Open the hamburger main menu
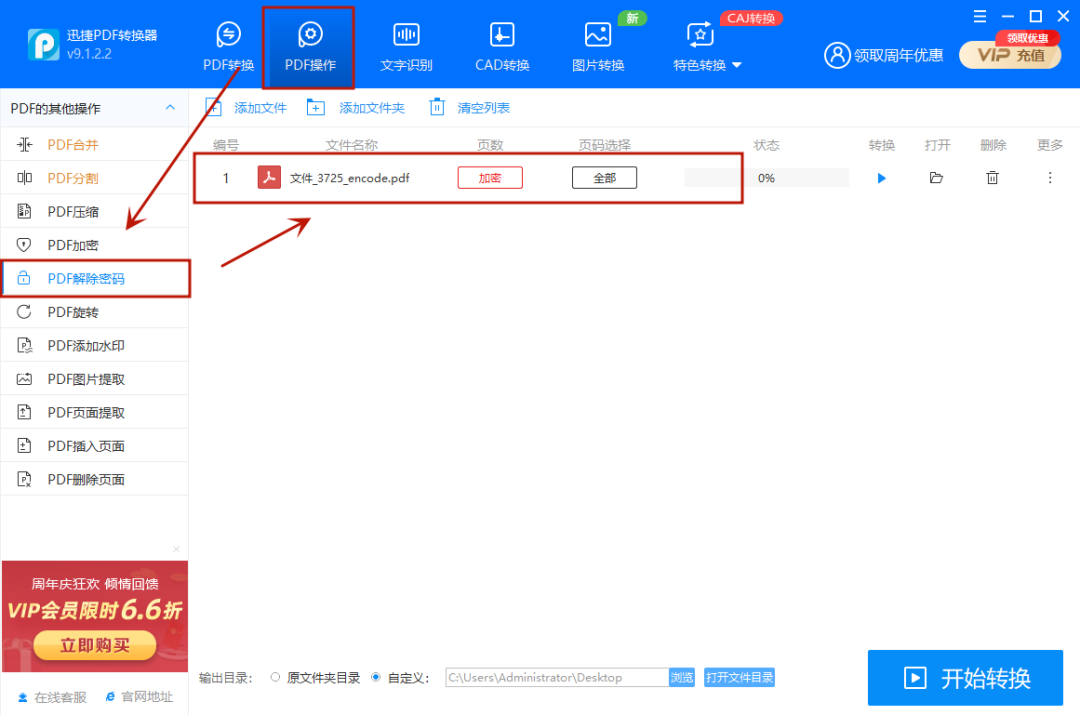This screenshot has height=715, width=1080. point(979,16)
